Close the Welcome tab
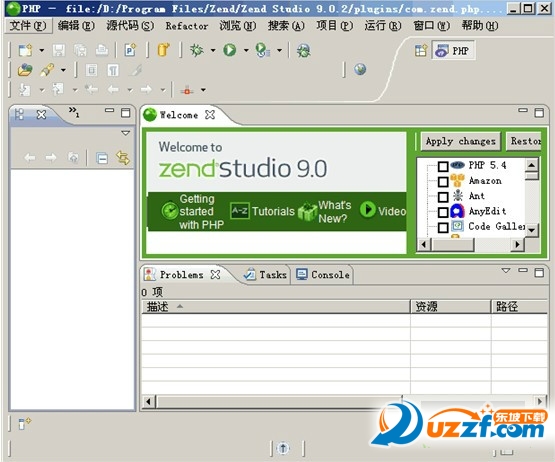 [210, 115]
